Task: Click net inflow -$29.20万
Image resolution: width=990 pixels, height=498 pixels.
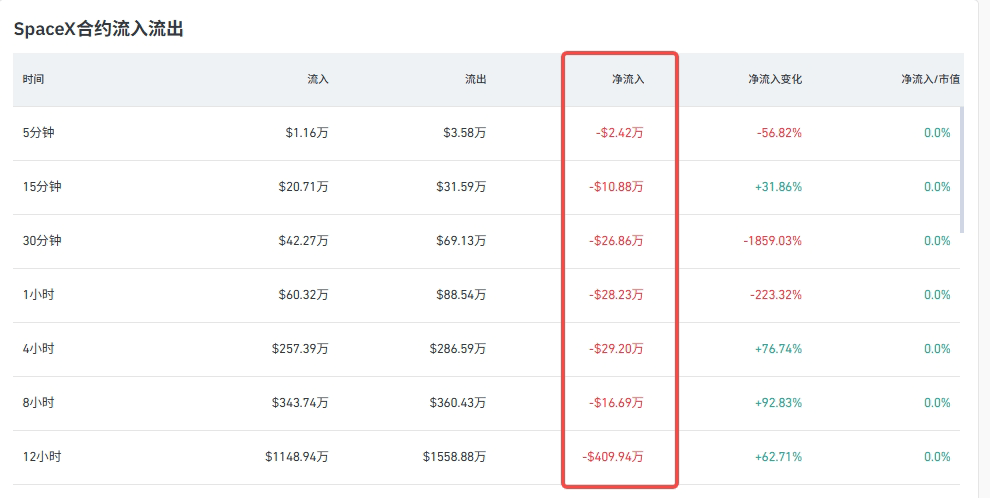Action: tap(616, 348)
